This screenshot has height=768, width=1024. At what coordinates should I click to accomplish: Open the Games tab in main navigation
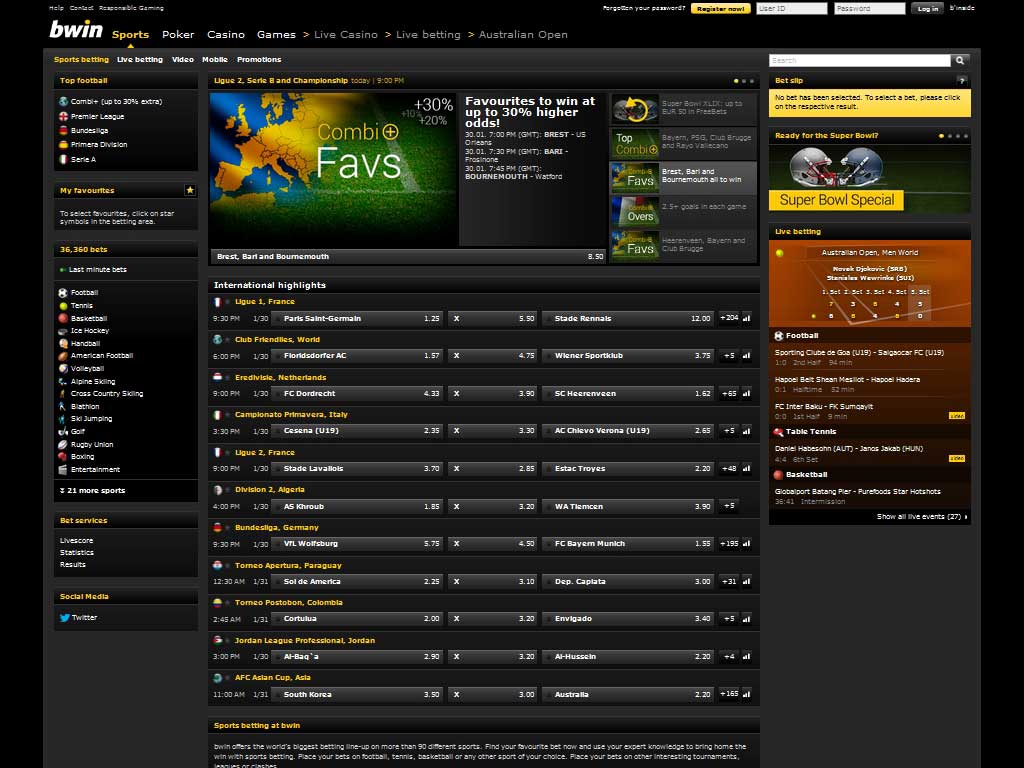point(276,35)
